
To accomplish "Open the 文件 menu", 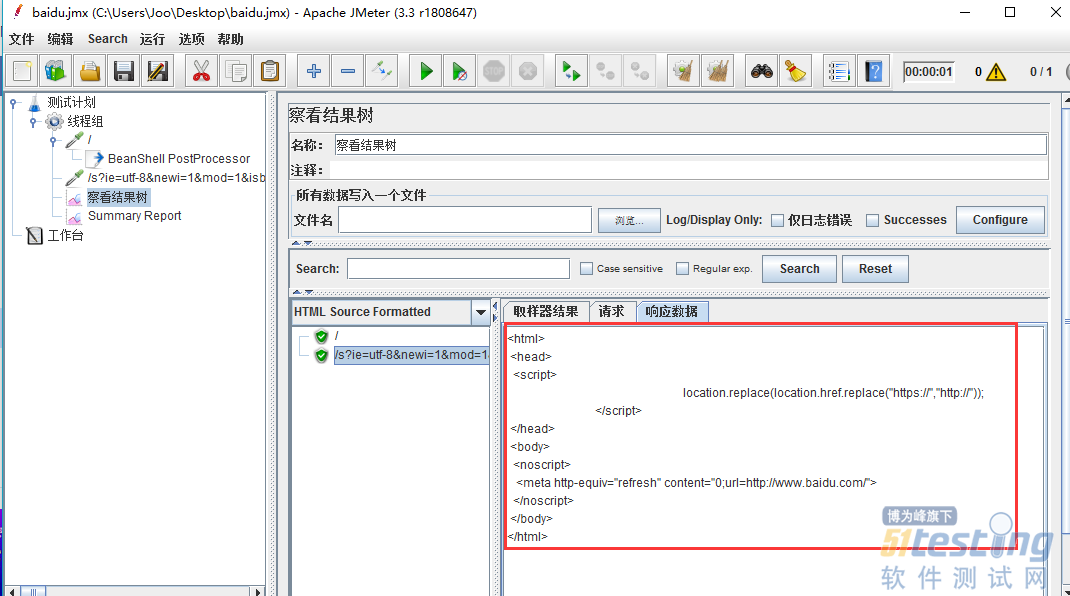I will (22, 39).
